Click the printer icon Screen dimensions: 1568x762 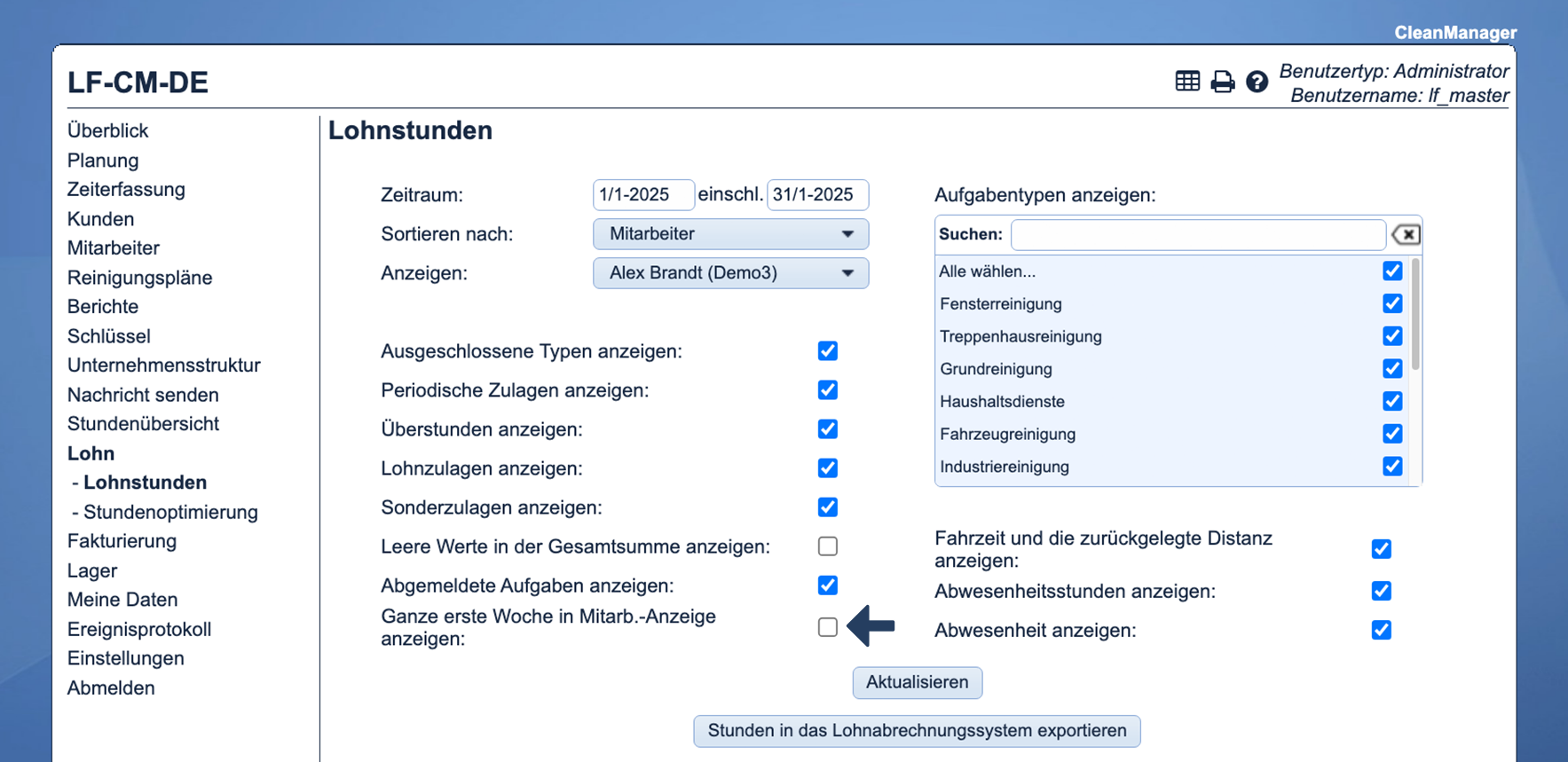click(x=1222, y=82)
